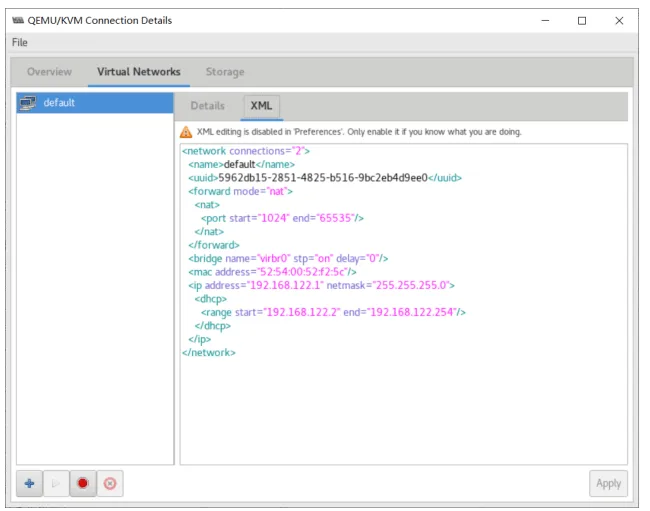Click the uuid value 5962db15-2851-4825
The height and width of the screenshot is (511, 650).
[x=323, y=178]
